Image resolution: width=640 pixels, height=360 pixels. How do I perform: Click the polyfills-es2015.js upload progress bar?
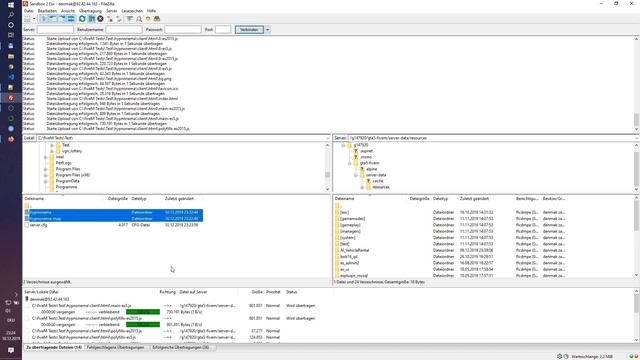[143, 324]
